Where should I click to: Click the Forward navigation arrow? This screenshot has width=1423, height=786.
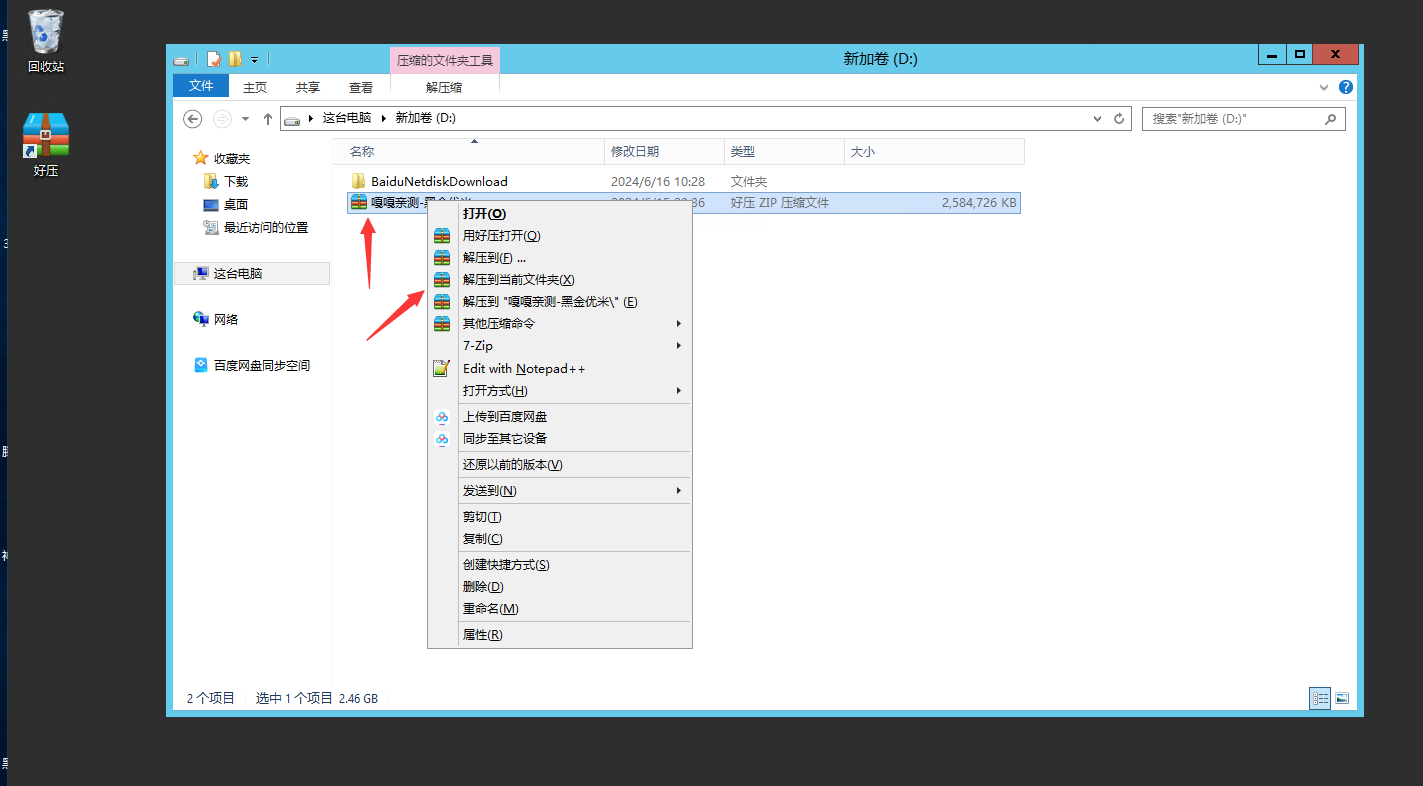point(222,118)
